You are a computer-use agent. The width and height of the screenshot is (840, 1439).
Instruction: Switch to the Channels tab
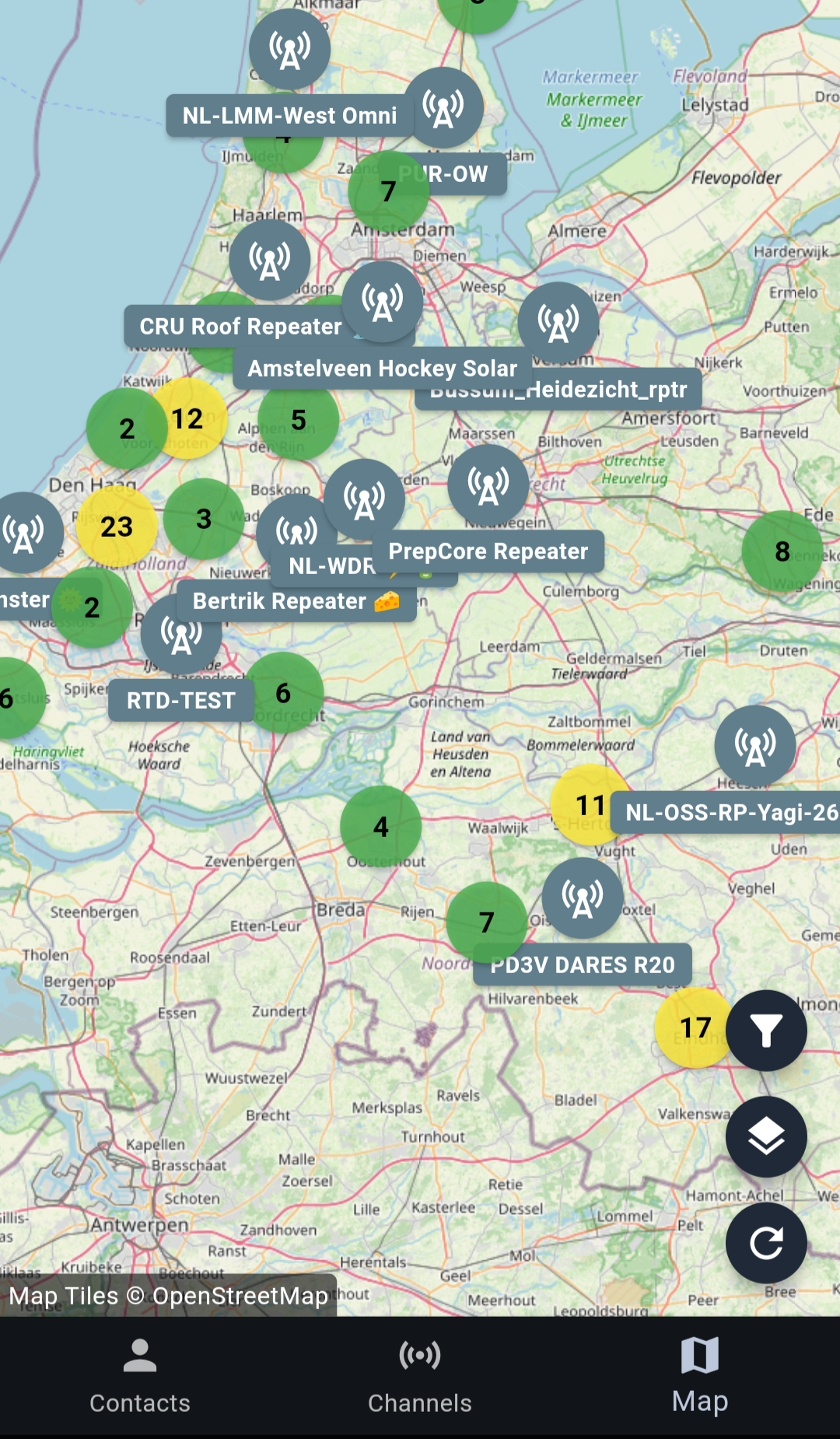[420, 1377]
